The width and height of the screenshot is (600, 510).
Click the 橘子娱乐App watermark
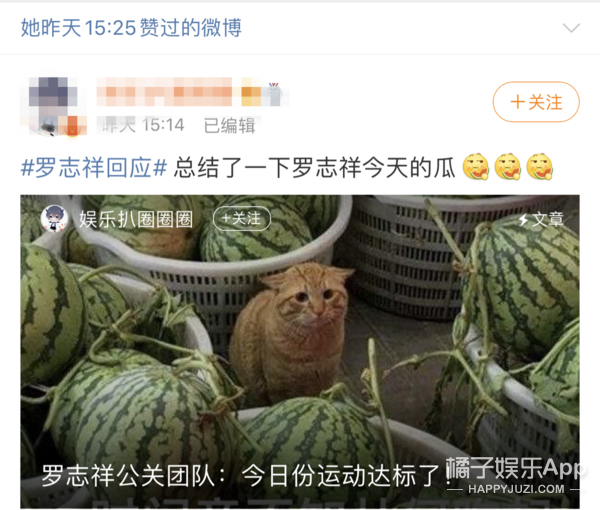(516, 474)
